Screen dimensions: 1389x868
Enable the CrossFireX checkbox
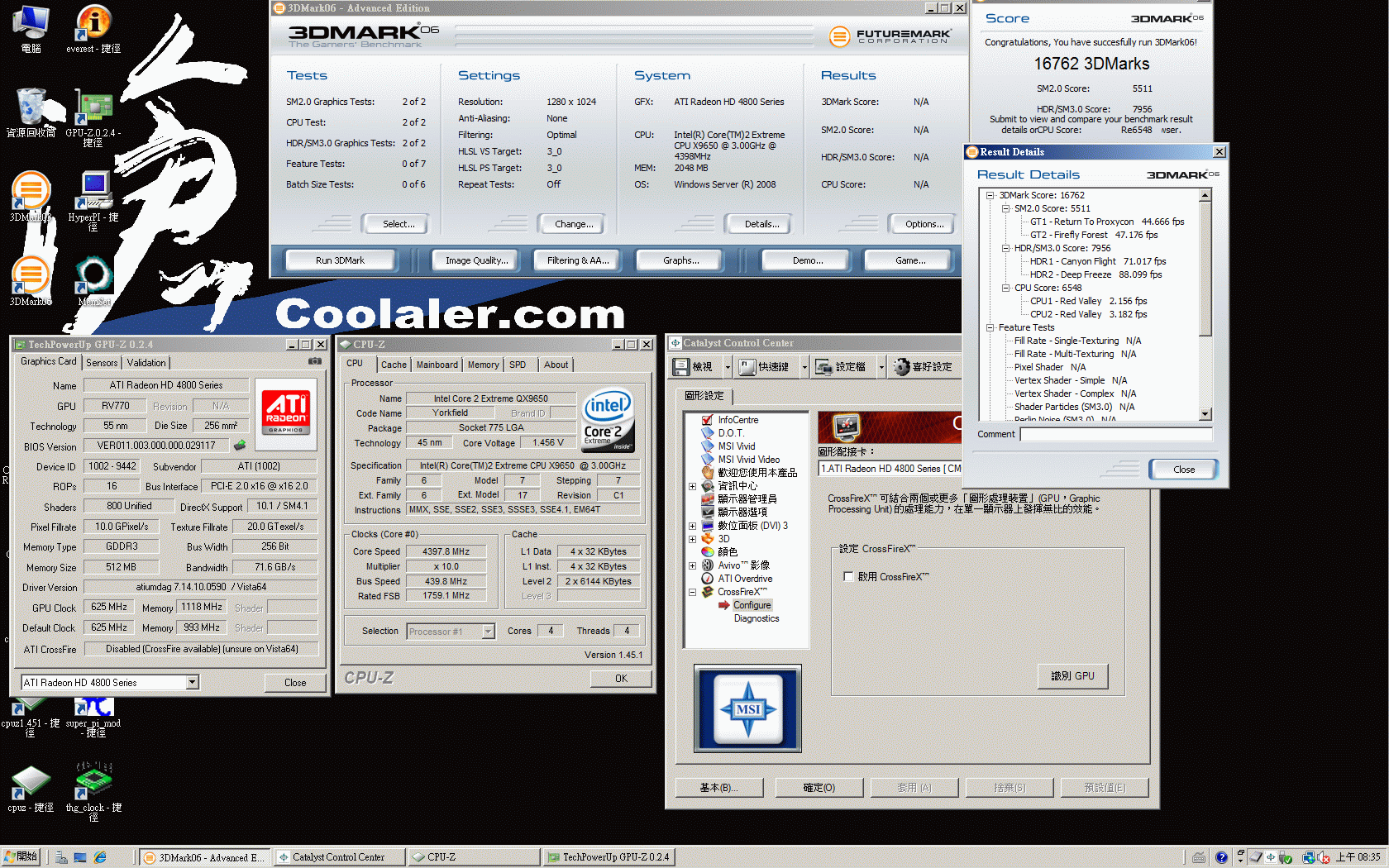point(848,577)
